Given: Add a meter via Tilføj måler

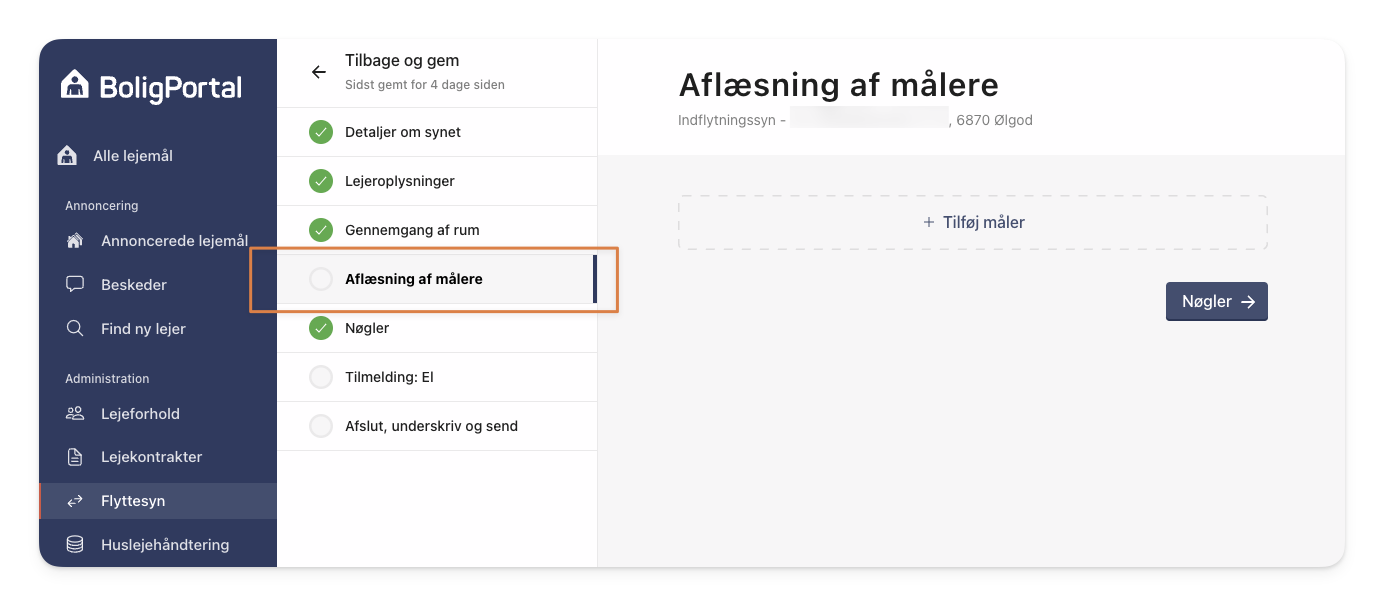Looking at the screenshot, I should point(973,222).
